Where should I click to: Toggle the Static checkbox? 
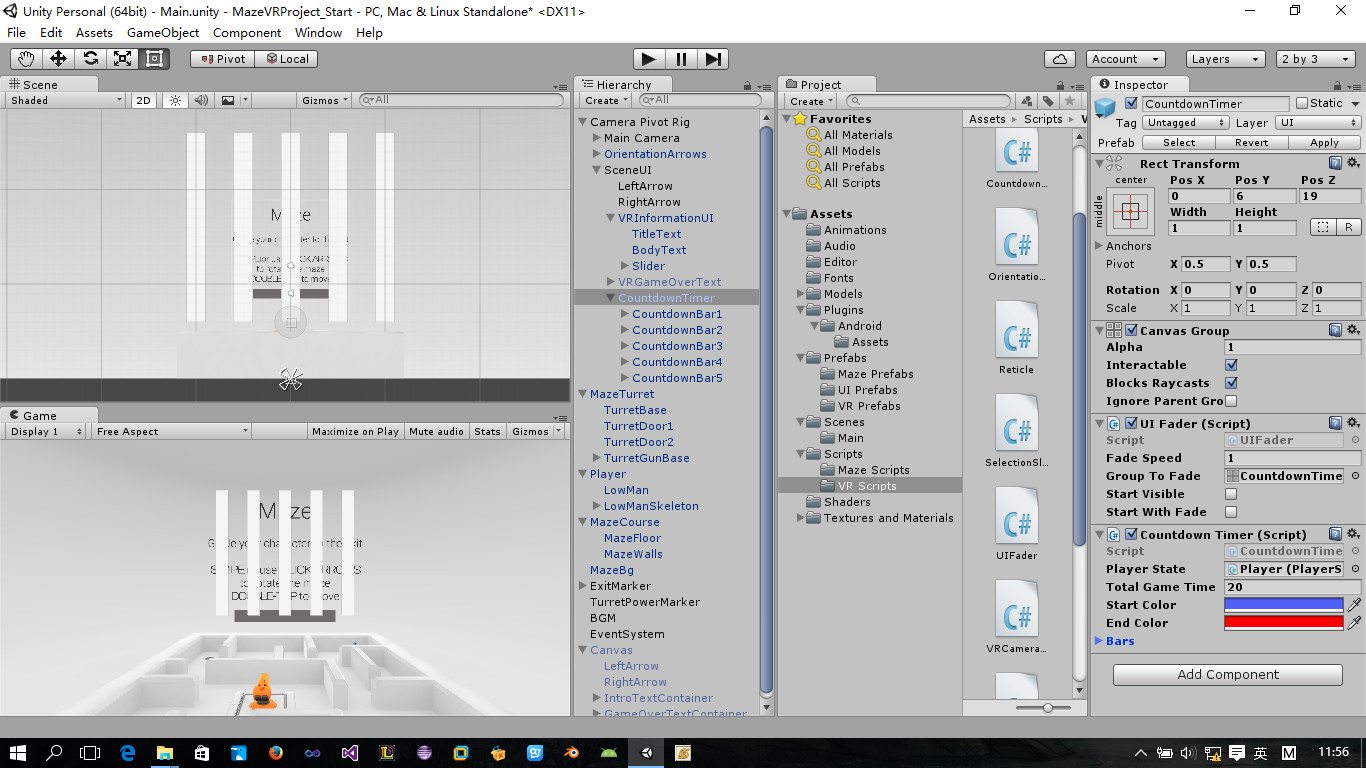[x=1302, y=103]
